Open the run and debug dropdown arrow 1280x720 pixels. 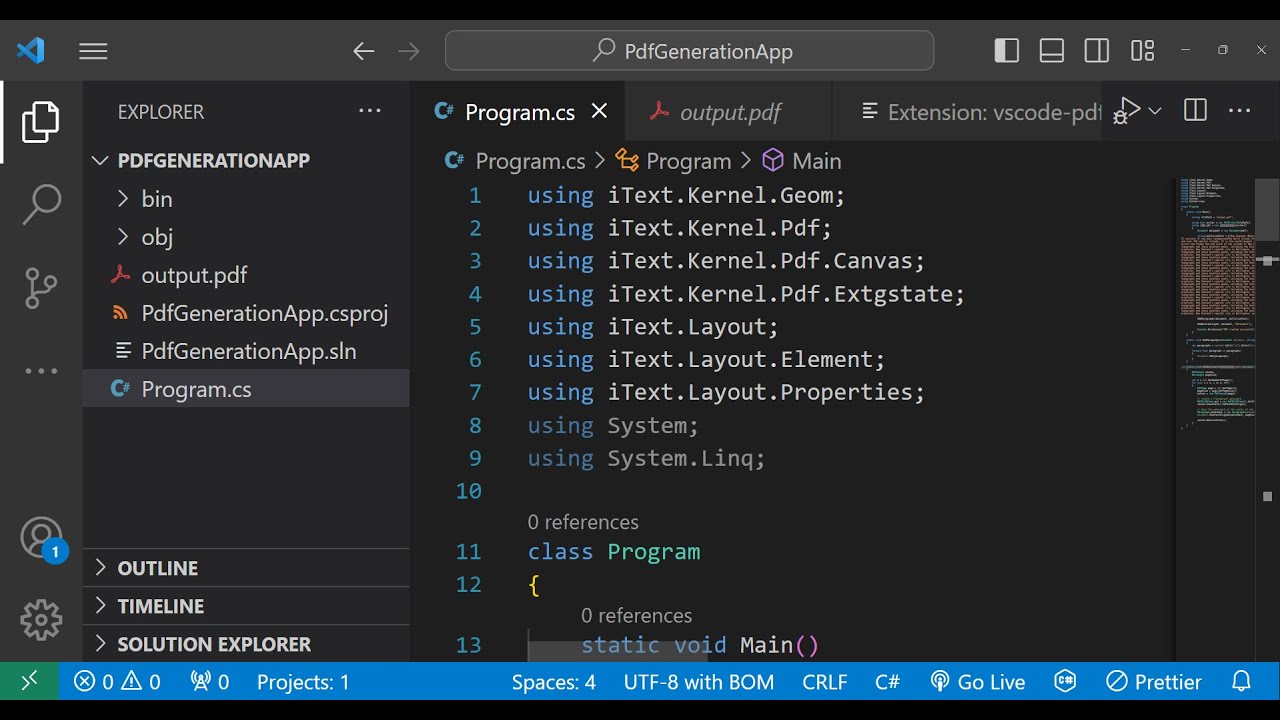click(1155, 111)
